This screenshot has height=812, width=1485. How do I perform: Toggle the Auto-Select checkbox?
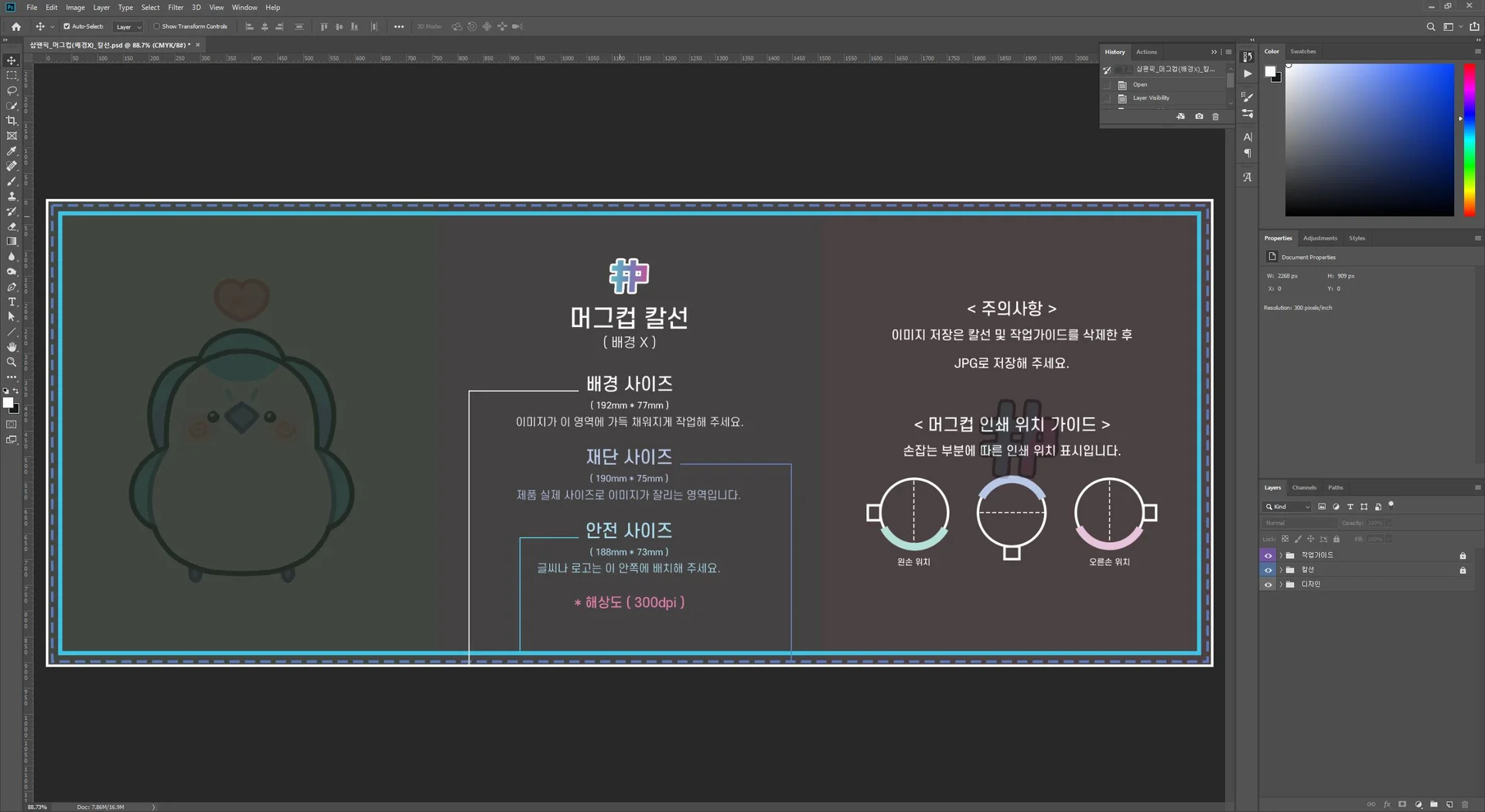pyautogui.click(x=67, y=26)
